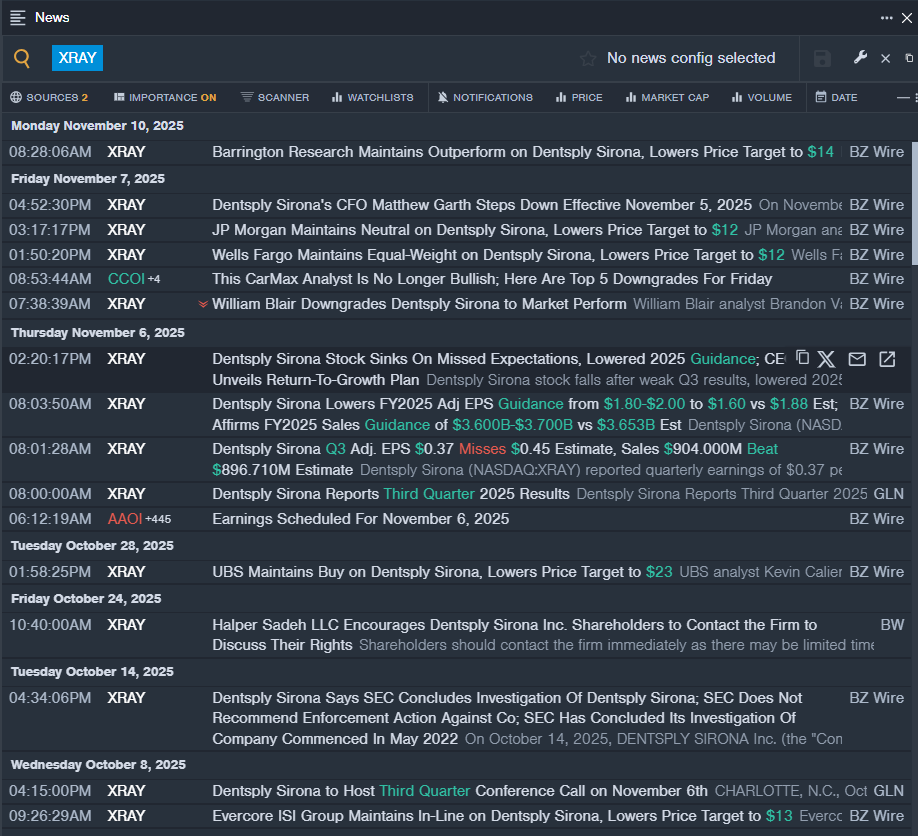Toggle the Notifications bell filter
918x836 pixels.
point(486,97)
